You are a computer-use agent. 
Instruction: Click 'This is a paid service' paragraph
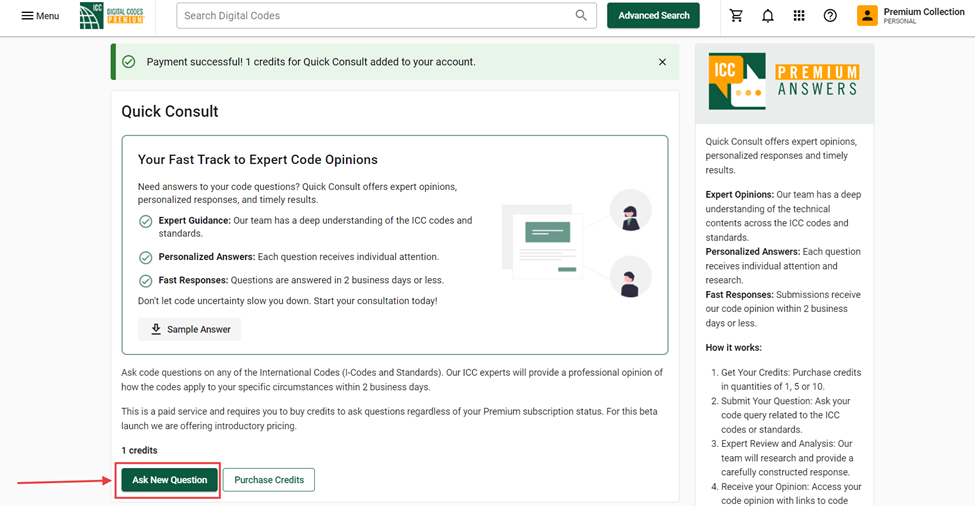coord(389,419)
